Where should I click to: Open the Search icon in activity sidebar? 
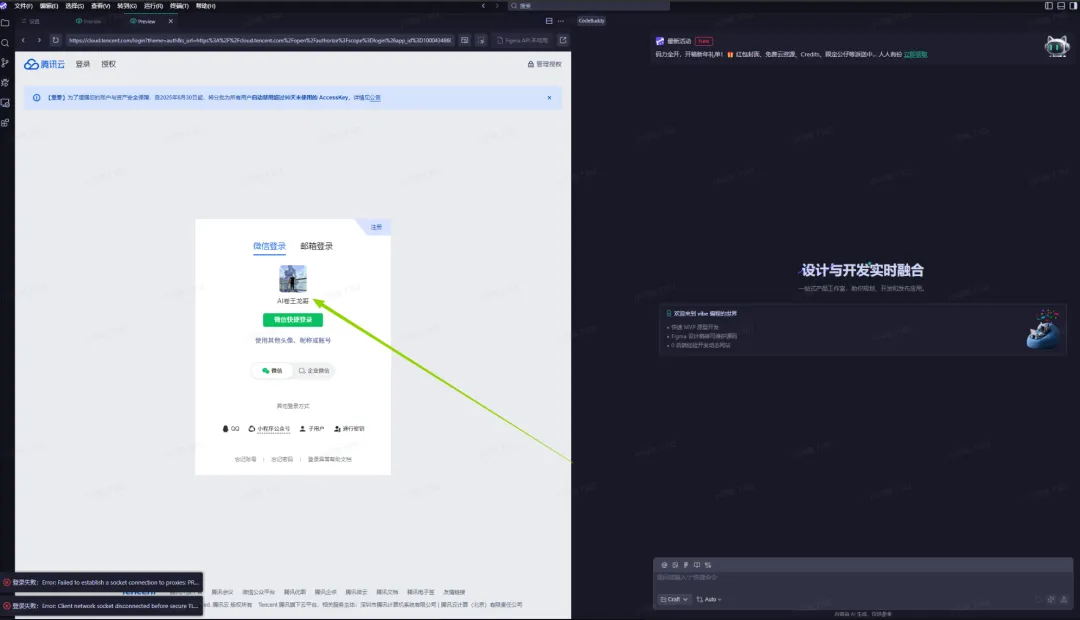(6, 43)
